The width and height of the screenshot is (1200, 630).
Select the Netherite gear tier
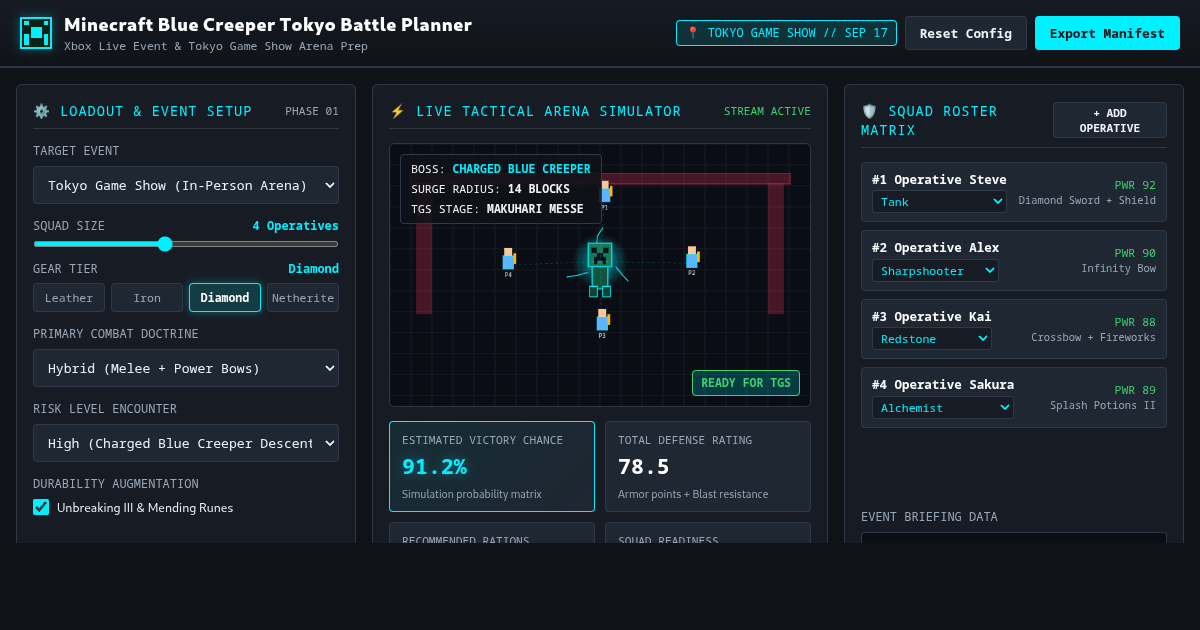[303, 298]
